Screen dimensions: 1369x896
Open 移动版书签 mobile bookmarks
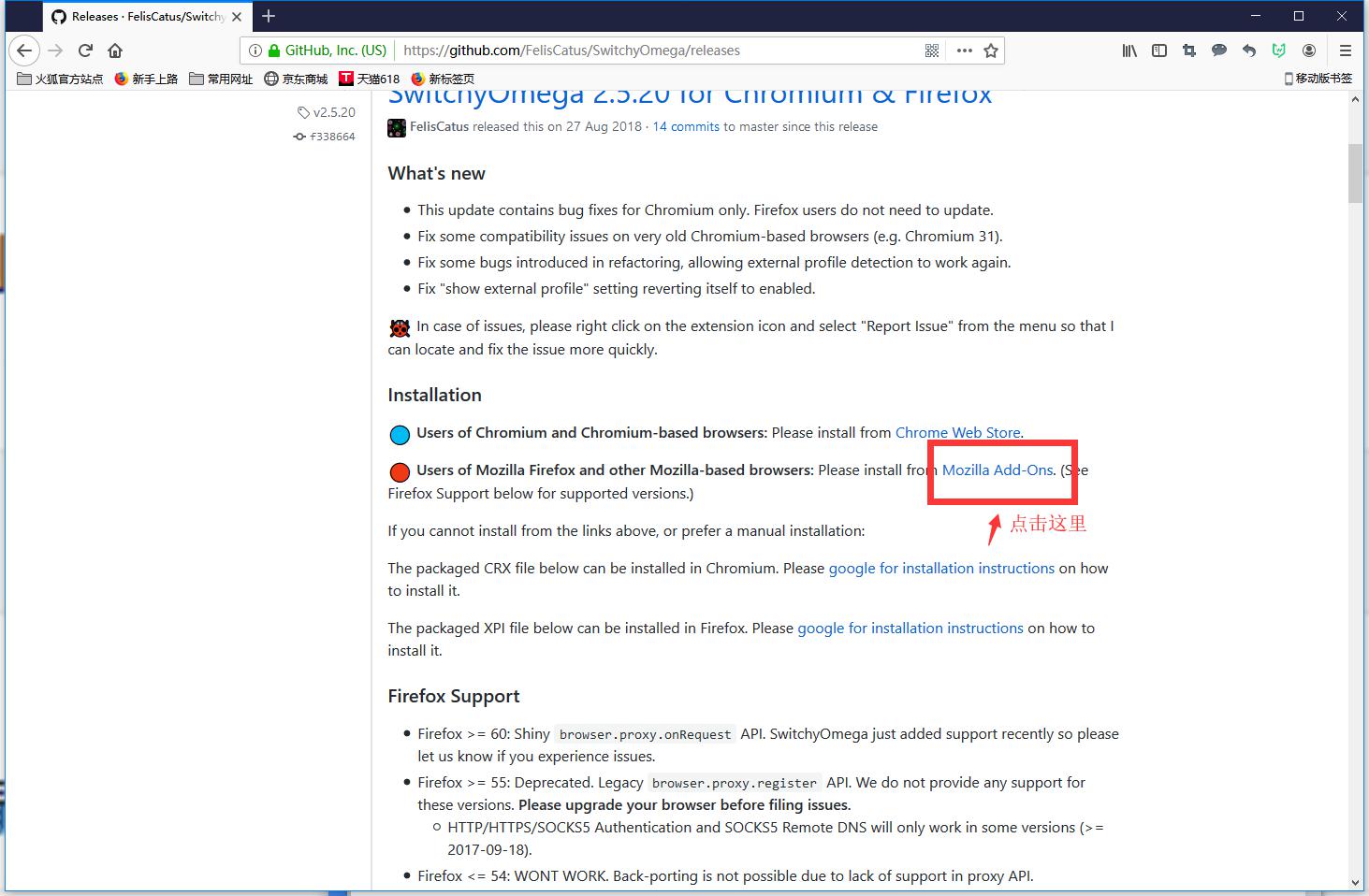pyautogui.click(x=1318, y=79)
